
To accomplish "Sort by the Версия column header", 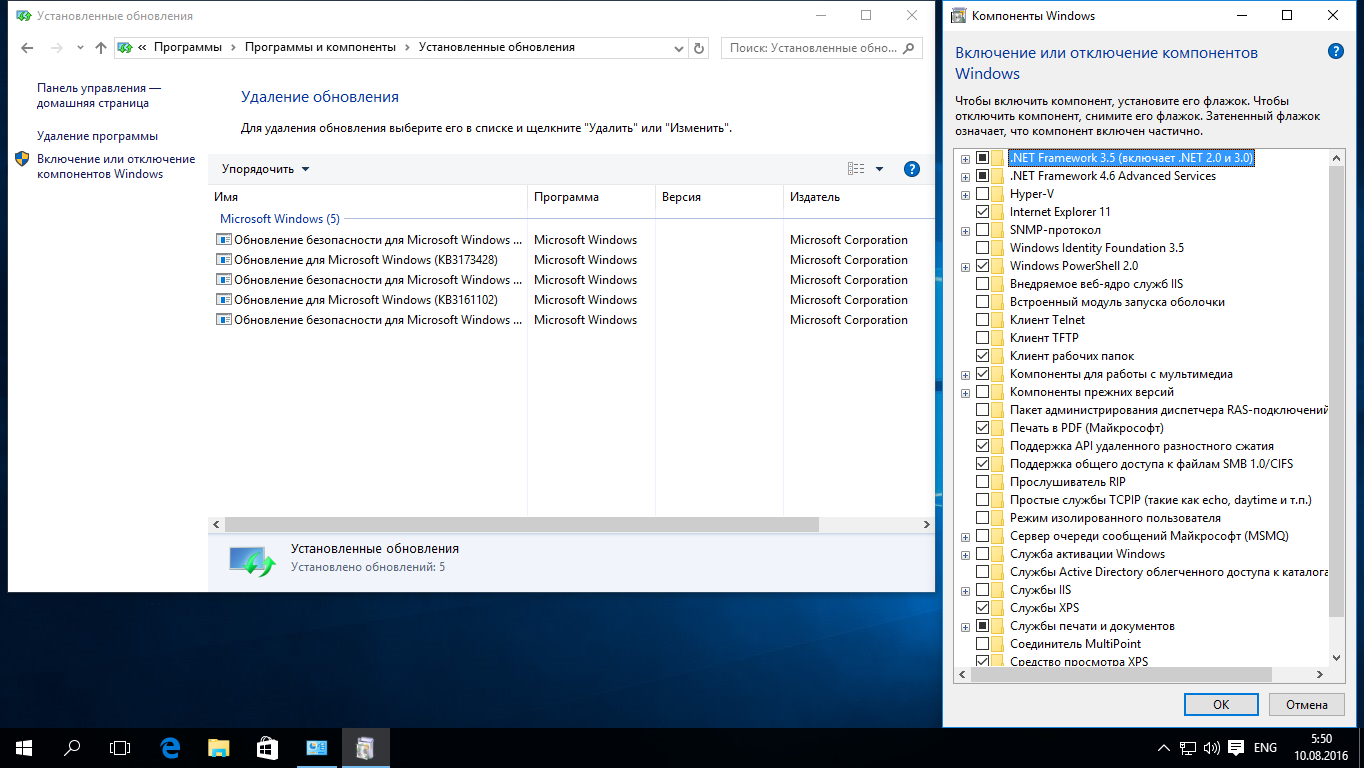I will [719, 197].
